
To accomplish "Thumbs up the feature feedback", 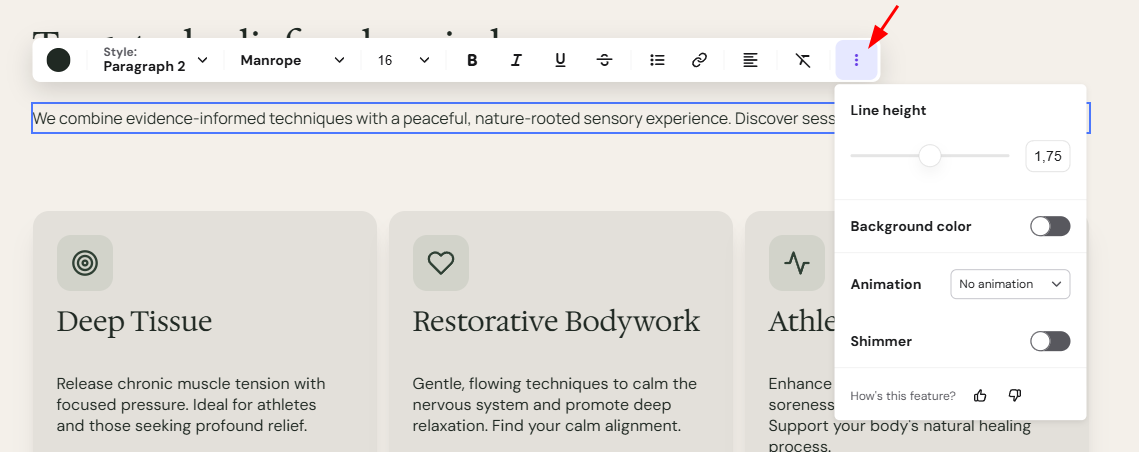I will [981, 395].
